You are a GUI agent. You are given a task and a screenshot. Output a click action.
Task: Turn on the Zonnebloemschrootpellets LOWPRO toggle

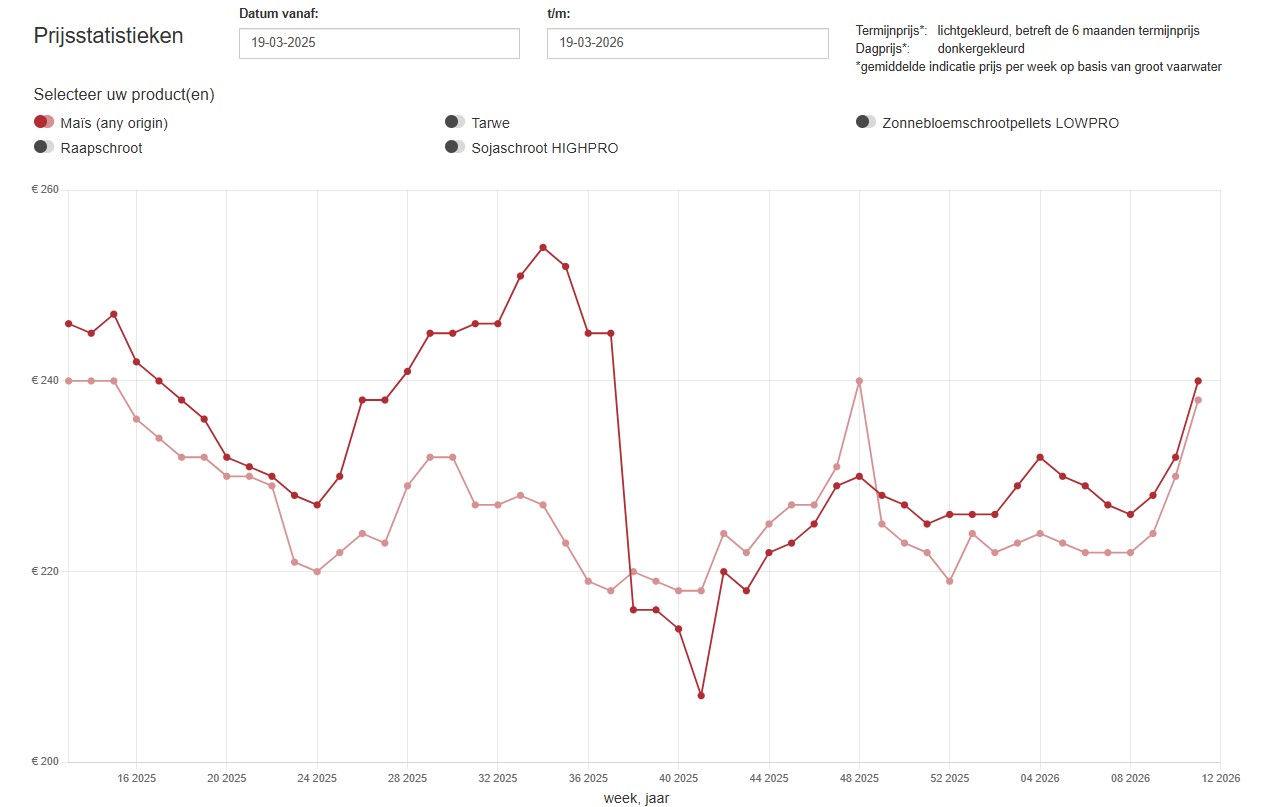tap(866, 122)
